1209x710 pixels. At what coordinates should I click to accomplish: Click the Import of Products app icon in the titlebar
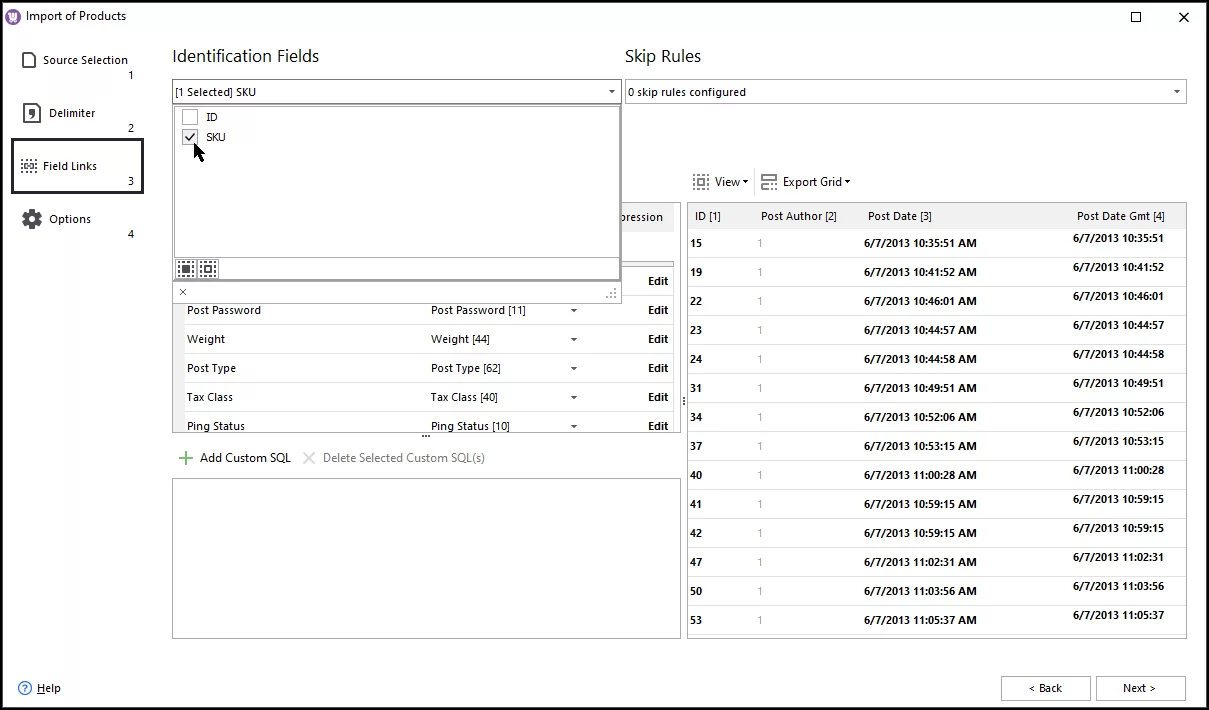point(12,16)
